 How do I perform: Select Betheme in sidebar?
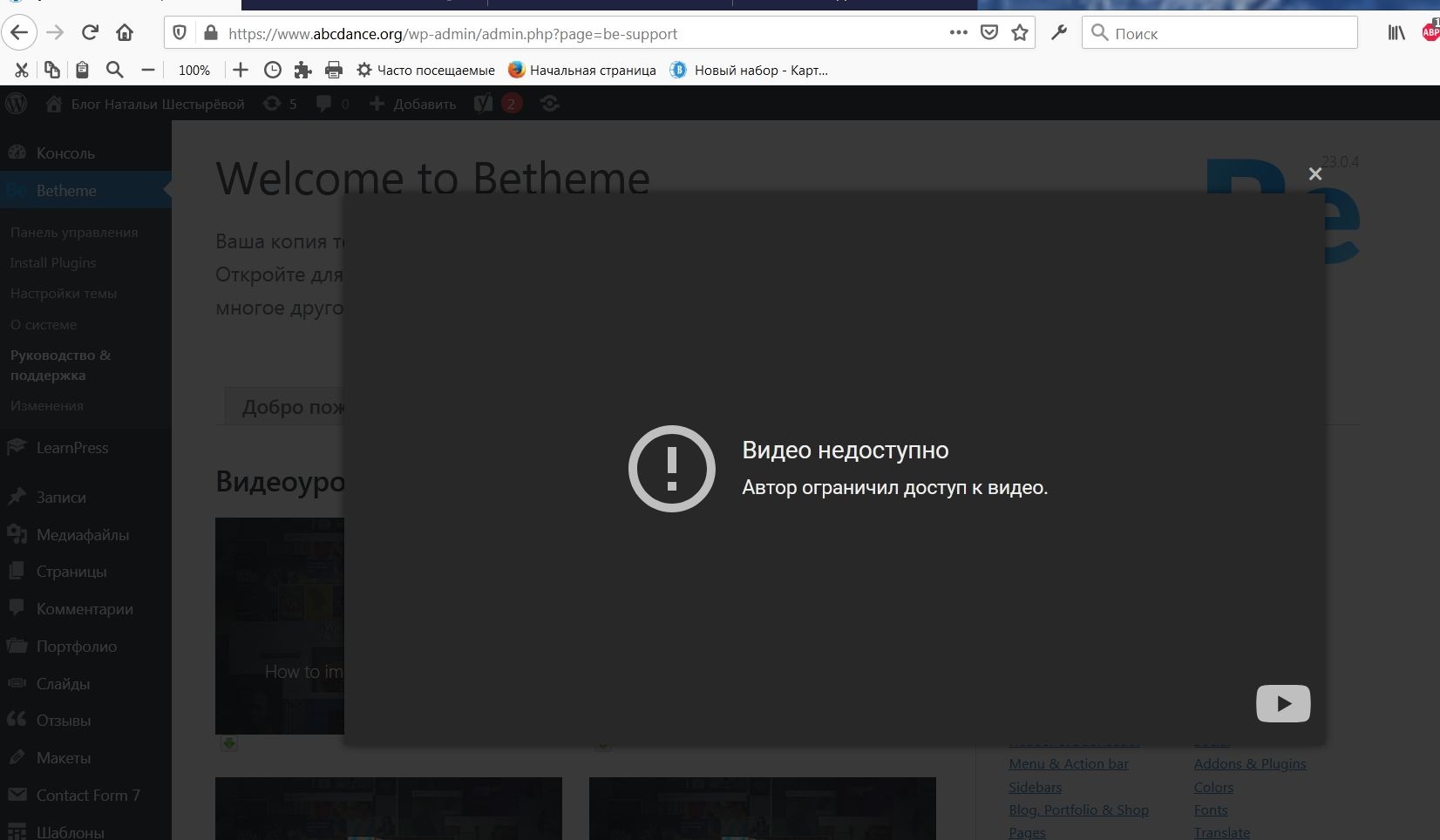[85, 190]
